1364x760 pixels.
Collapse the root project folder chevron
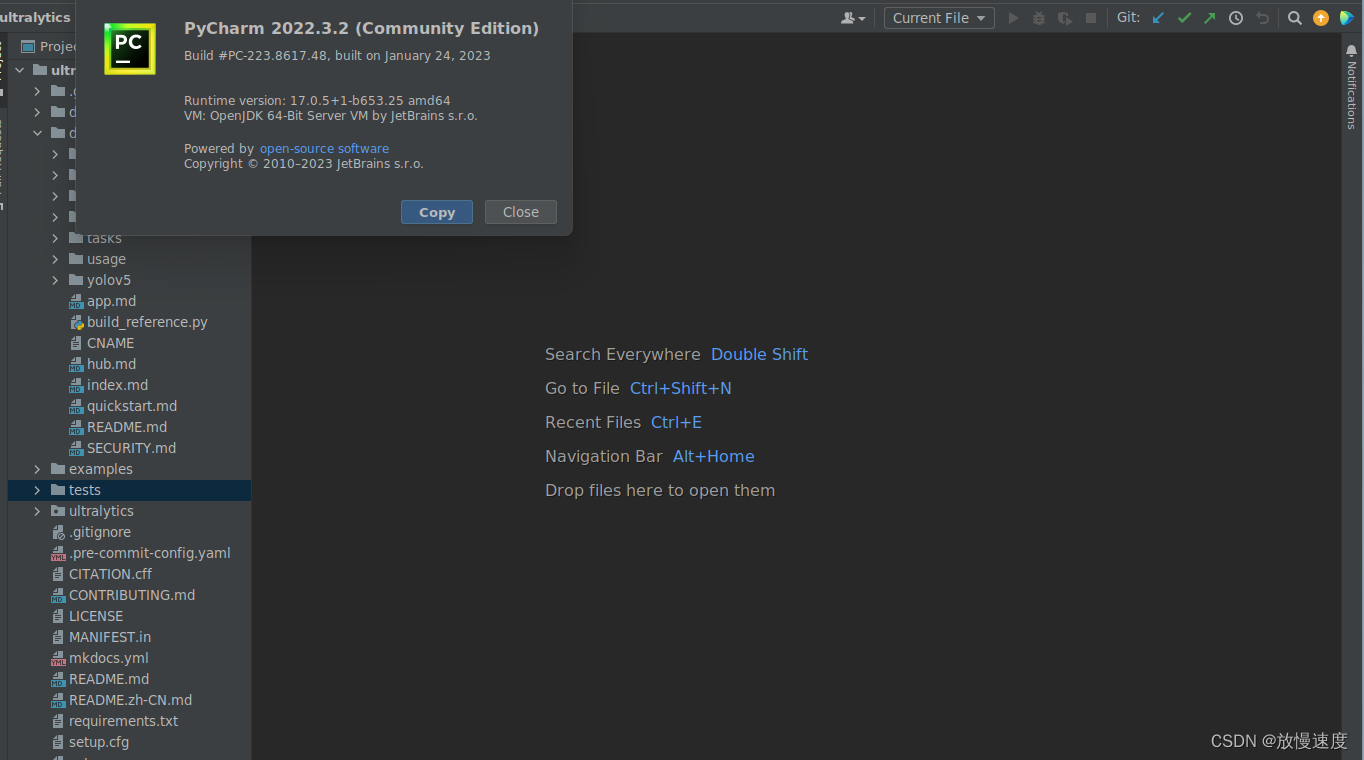pyautogui.click(x=20, y=70)
